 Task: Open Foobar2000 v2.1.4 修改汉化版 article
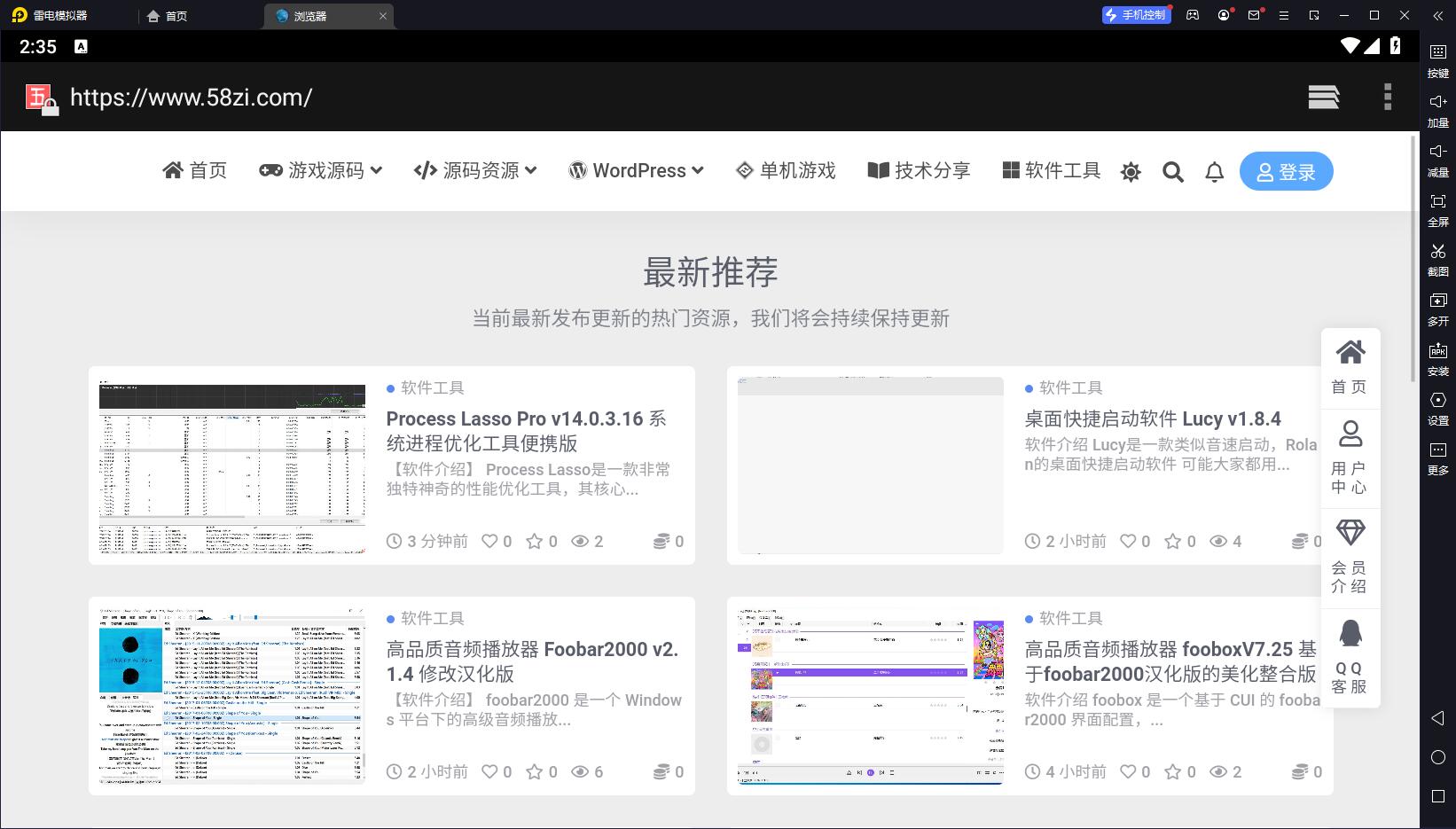coord(532,661)
